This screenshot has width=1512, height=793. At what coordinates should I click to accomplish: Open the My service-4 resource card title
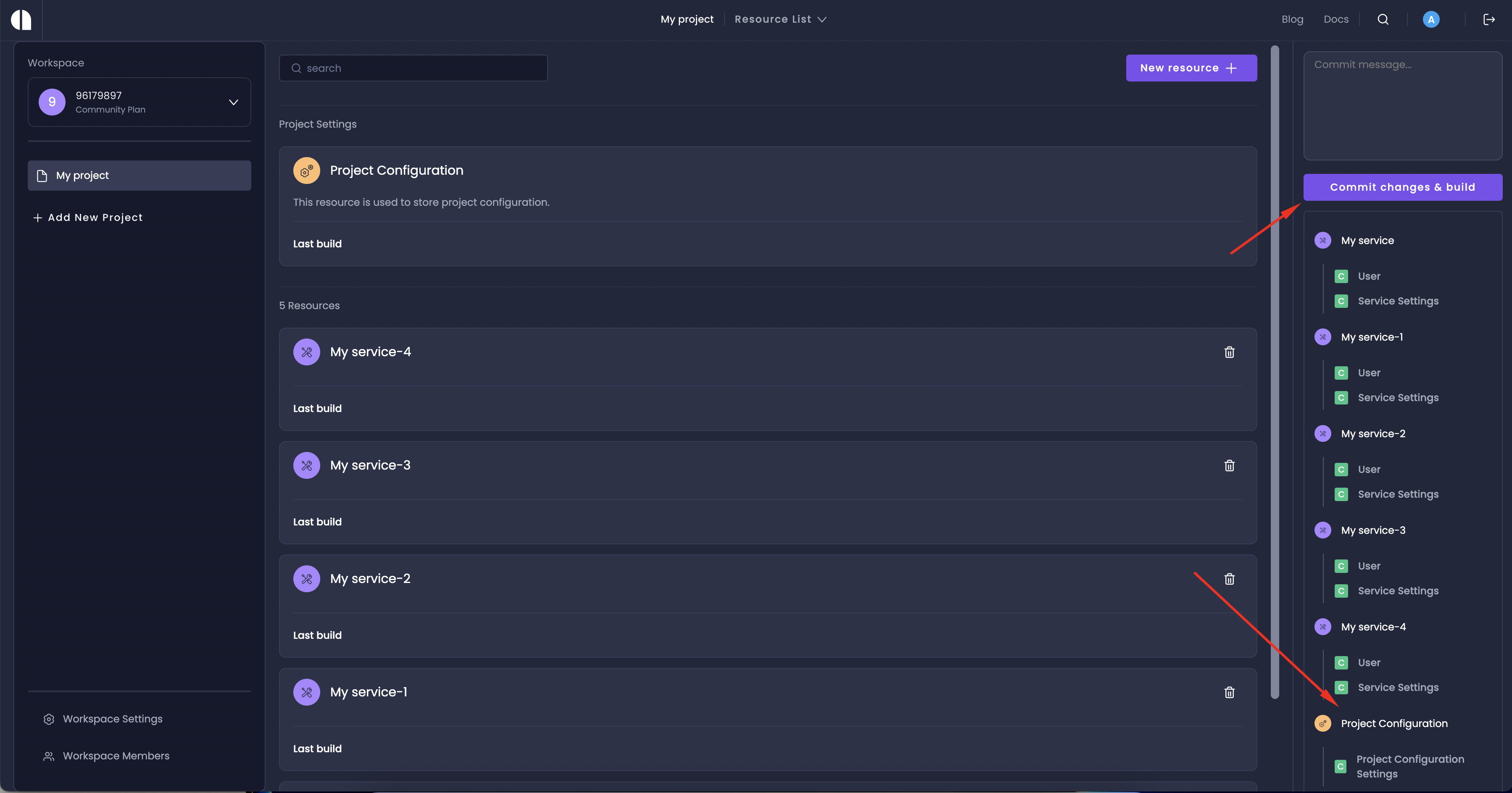click(x=370, y=352)
